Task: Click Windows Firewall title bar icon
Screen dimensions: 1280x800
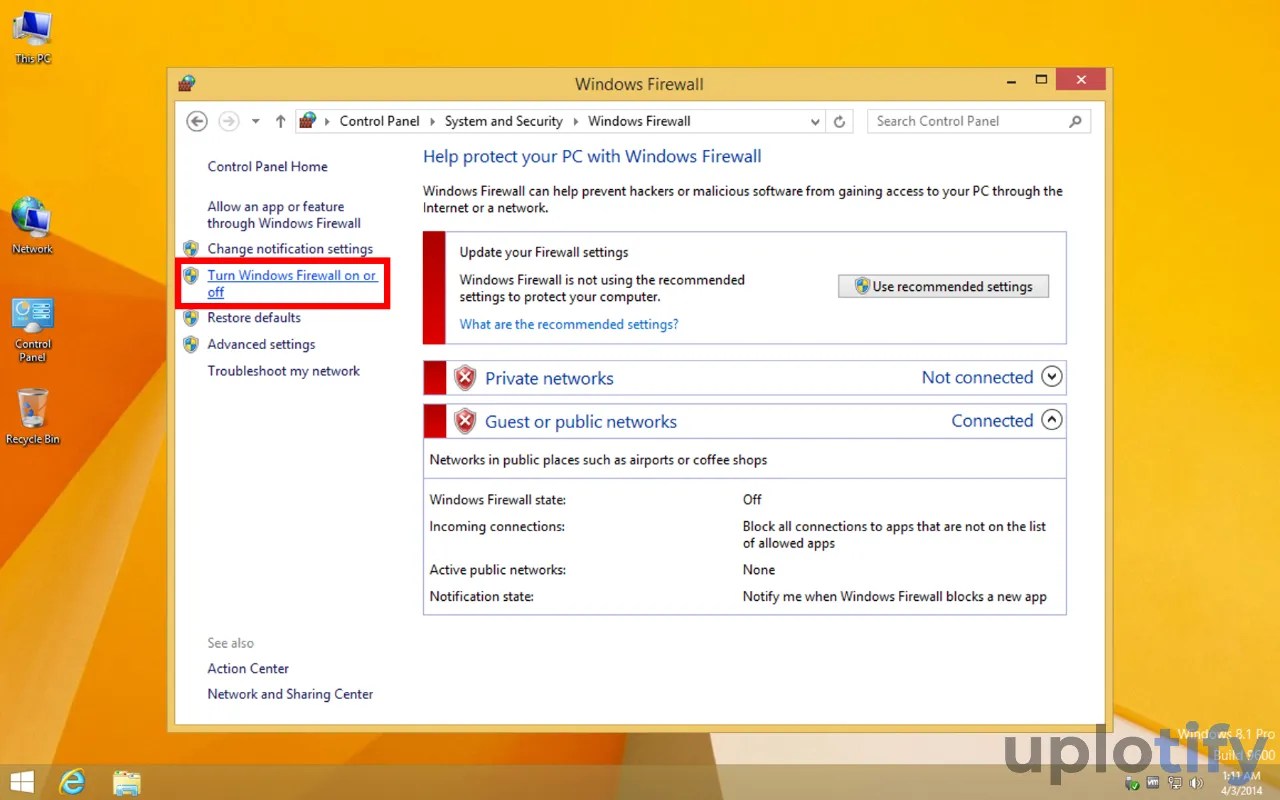Action: click(187, 84)
